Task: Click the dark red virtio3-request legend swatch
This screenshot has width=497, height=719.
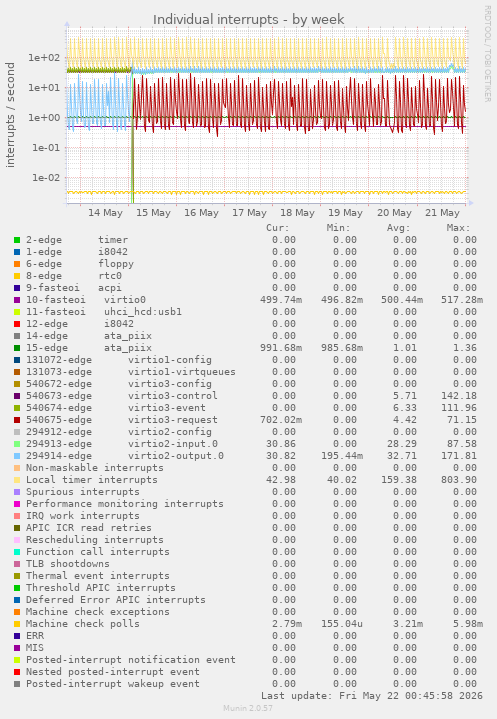Action: [x=17, y=420]
